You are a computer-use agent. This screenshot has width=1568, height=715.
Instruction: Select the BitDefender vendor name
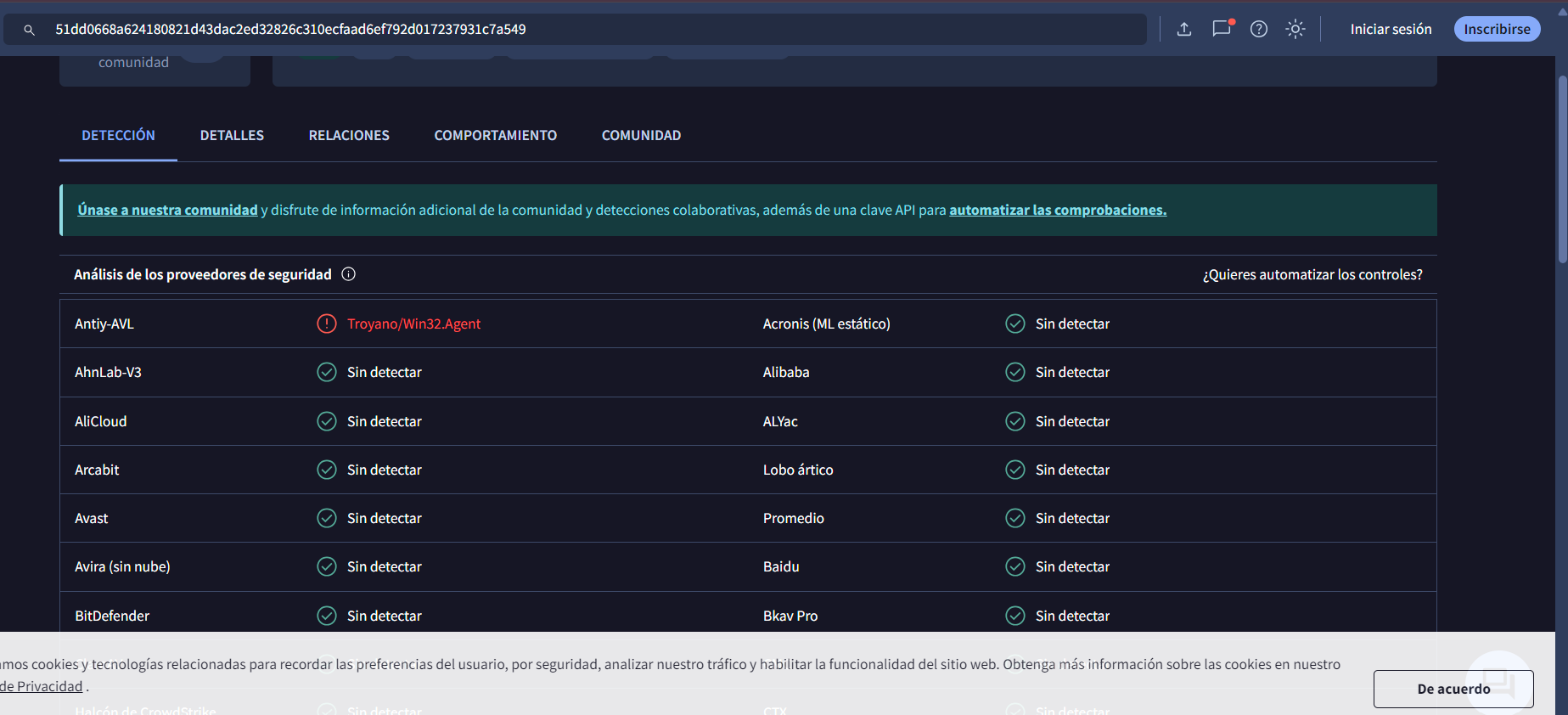[x=112, y=616]
